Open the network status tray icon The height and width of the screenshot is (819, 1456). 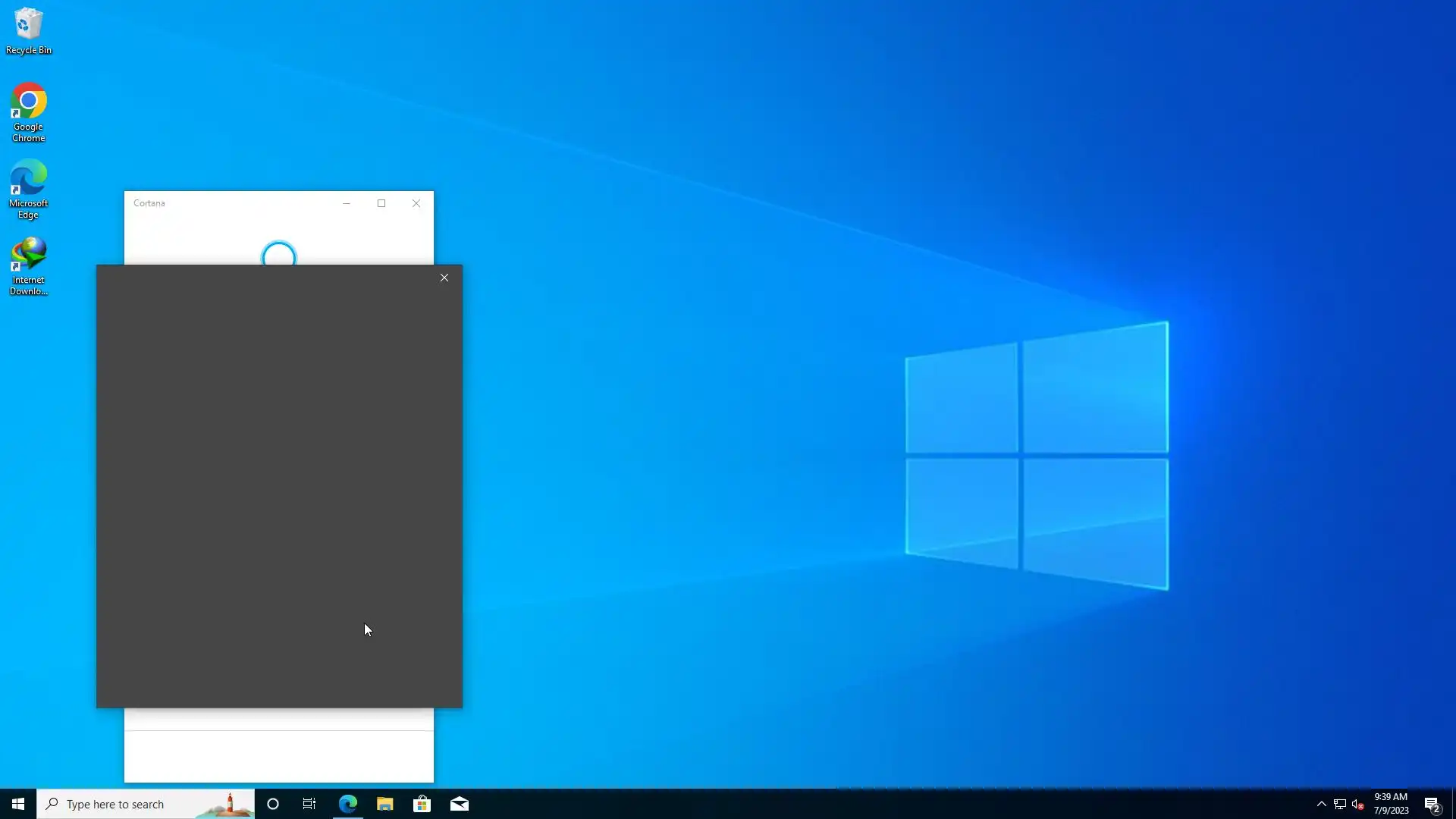(x=1340, y=804)
